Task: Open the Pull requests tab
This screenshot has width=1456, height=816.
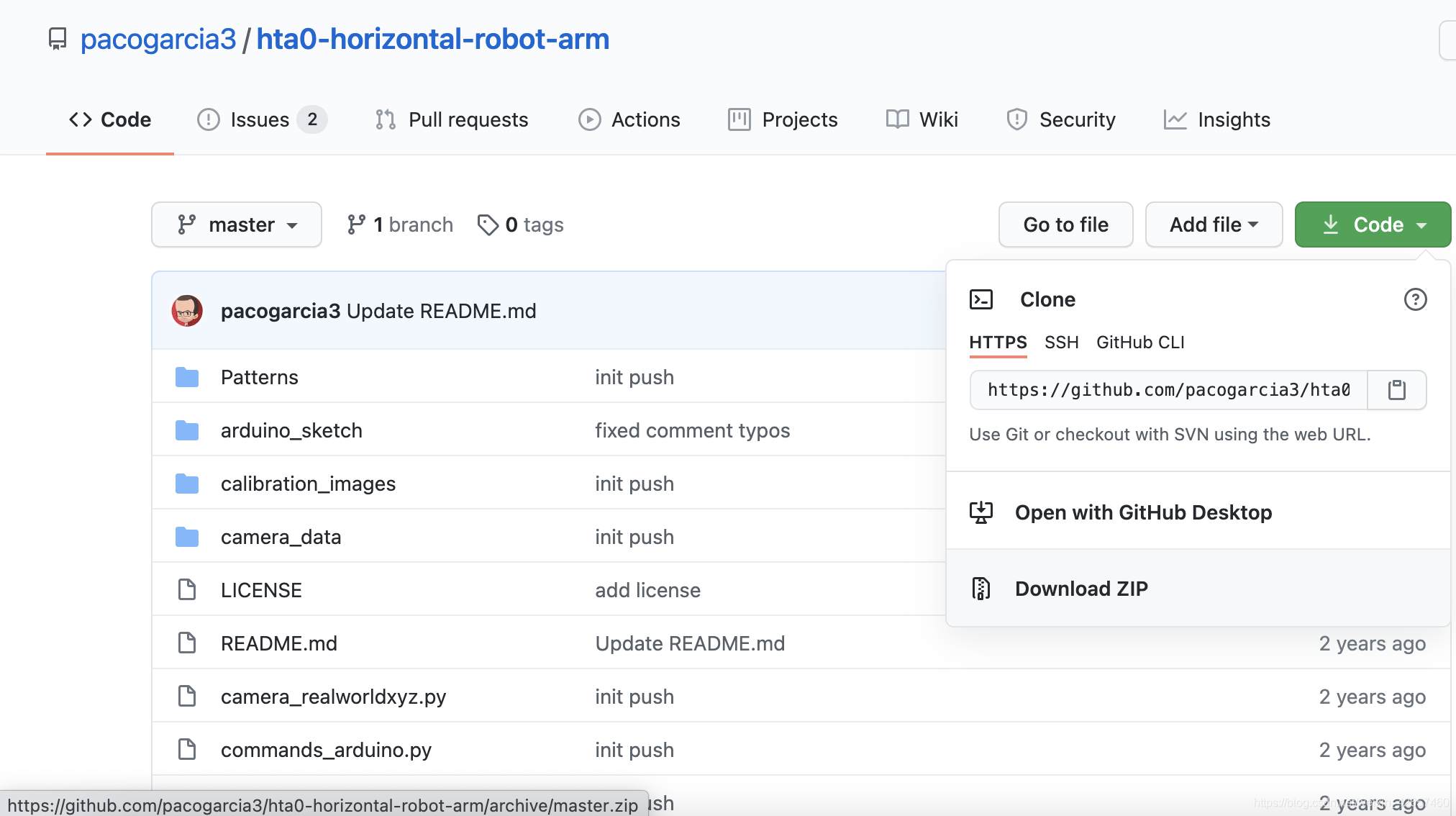Action: tap(452, 119)
